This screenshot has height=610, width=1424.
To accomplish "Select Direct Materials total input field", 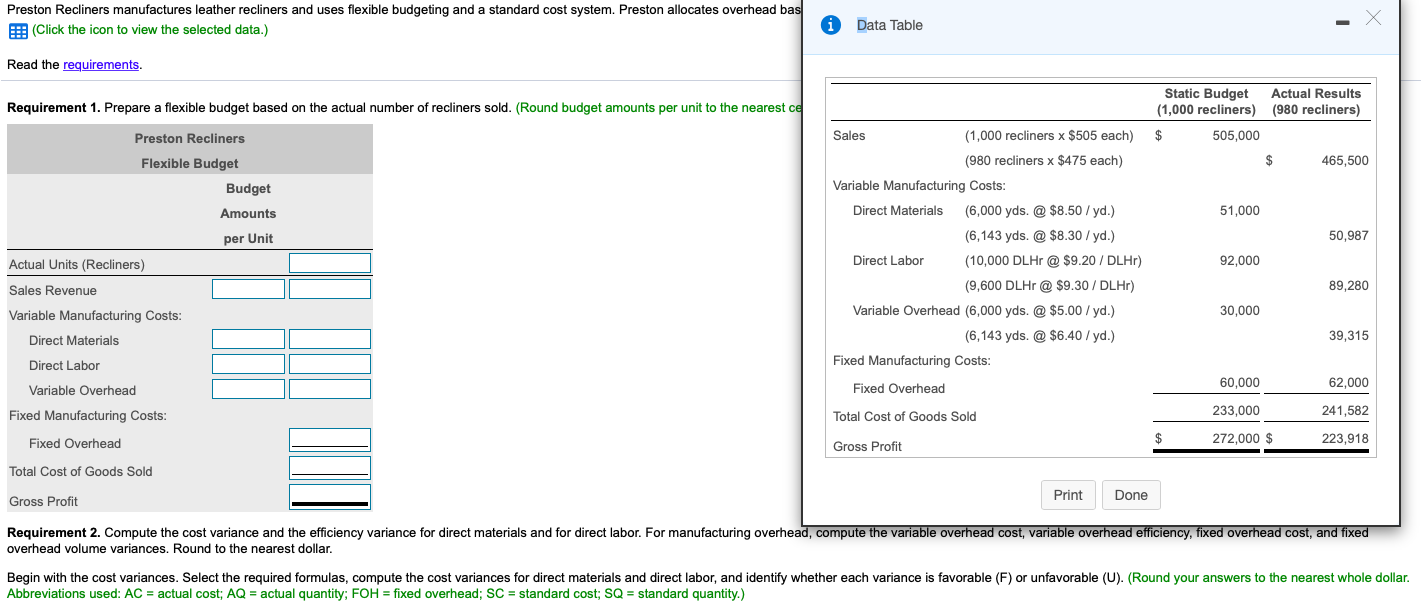I will (x=330, y=339).
